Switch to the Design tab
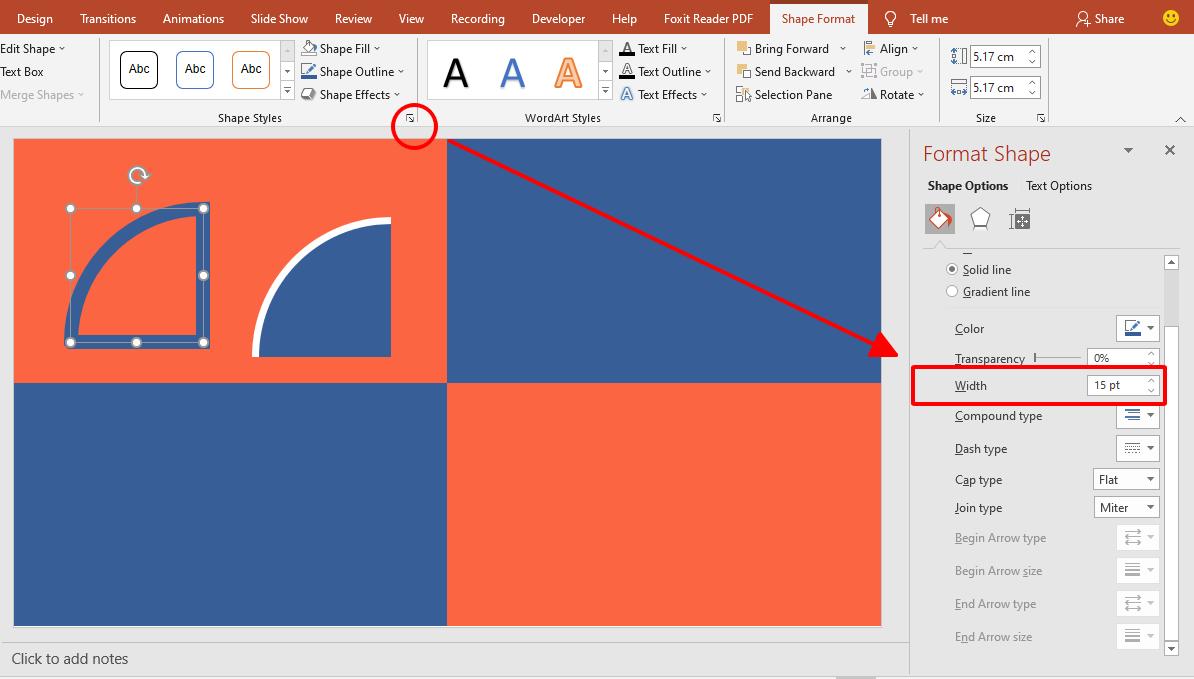 [34, 18]
